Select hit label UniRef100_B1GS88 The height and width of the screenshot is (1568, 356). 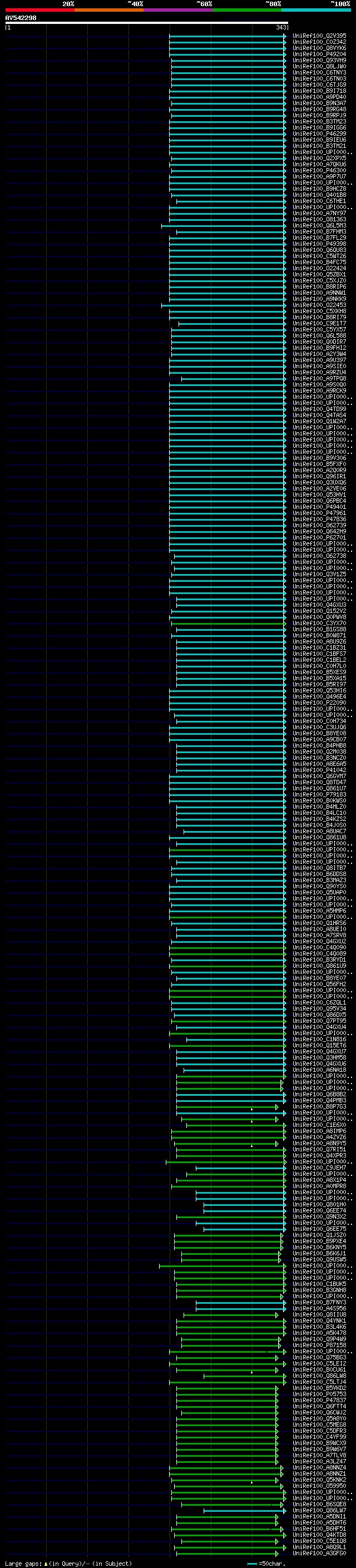click(x=319, y=630)
